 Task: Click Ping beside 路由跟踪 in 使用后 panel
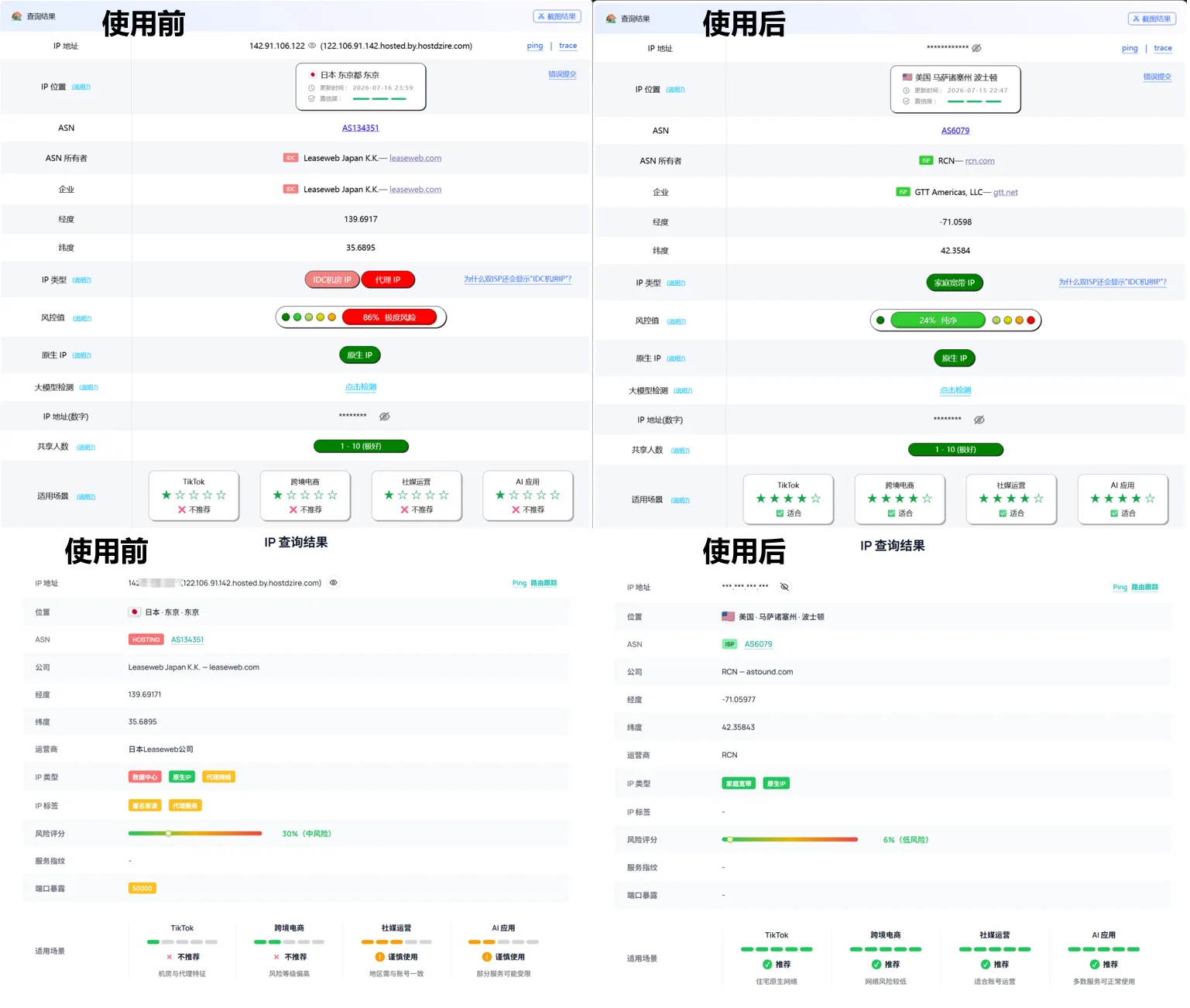coord(1120,587)
